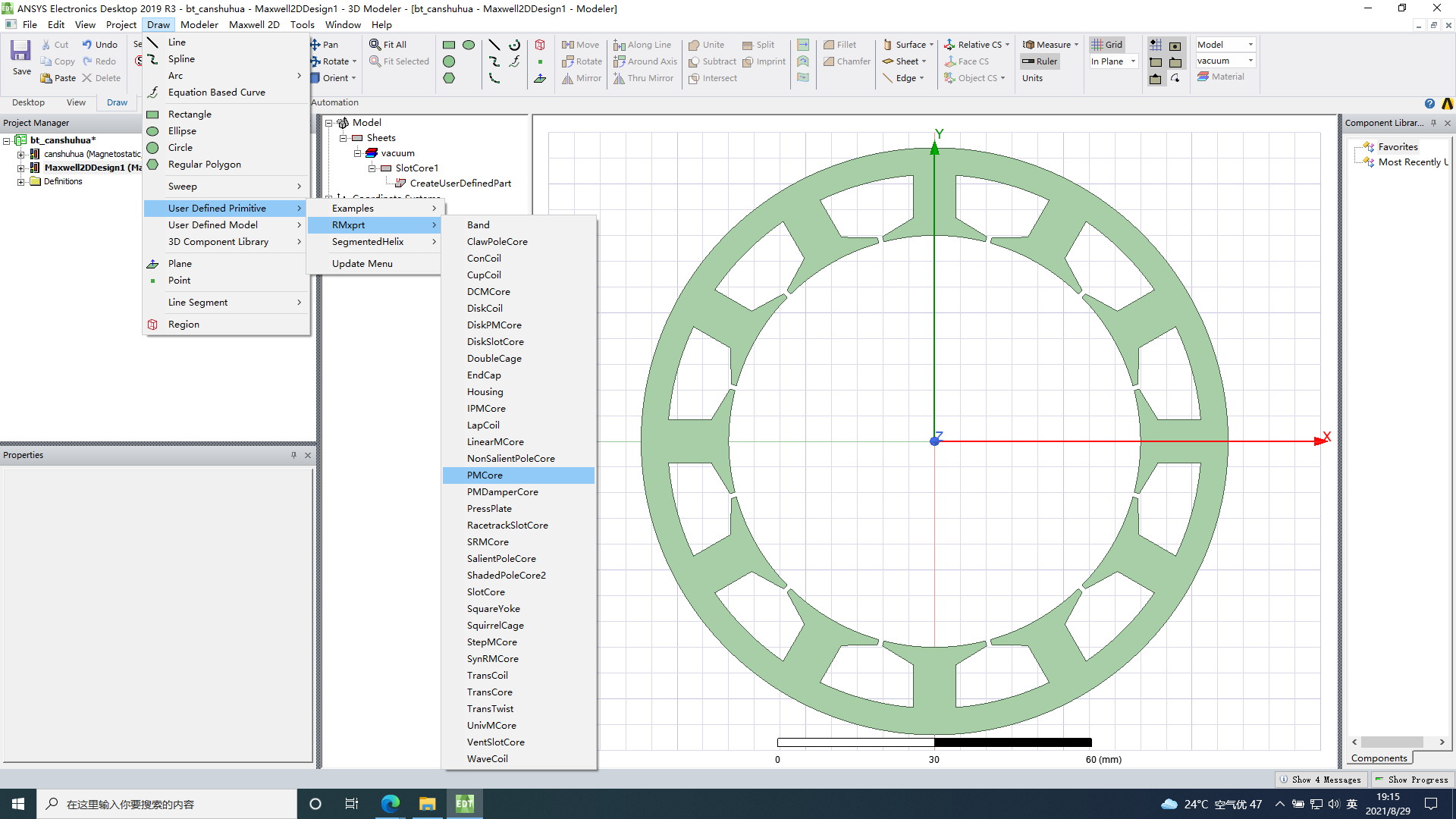Screen dimensions: 1456x819
Task: Choose SlotCore primitive in the list
Action: pyautogui.click(x=485, y=592)
